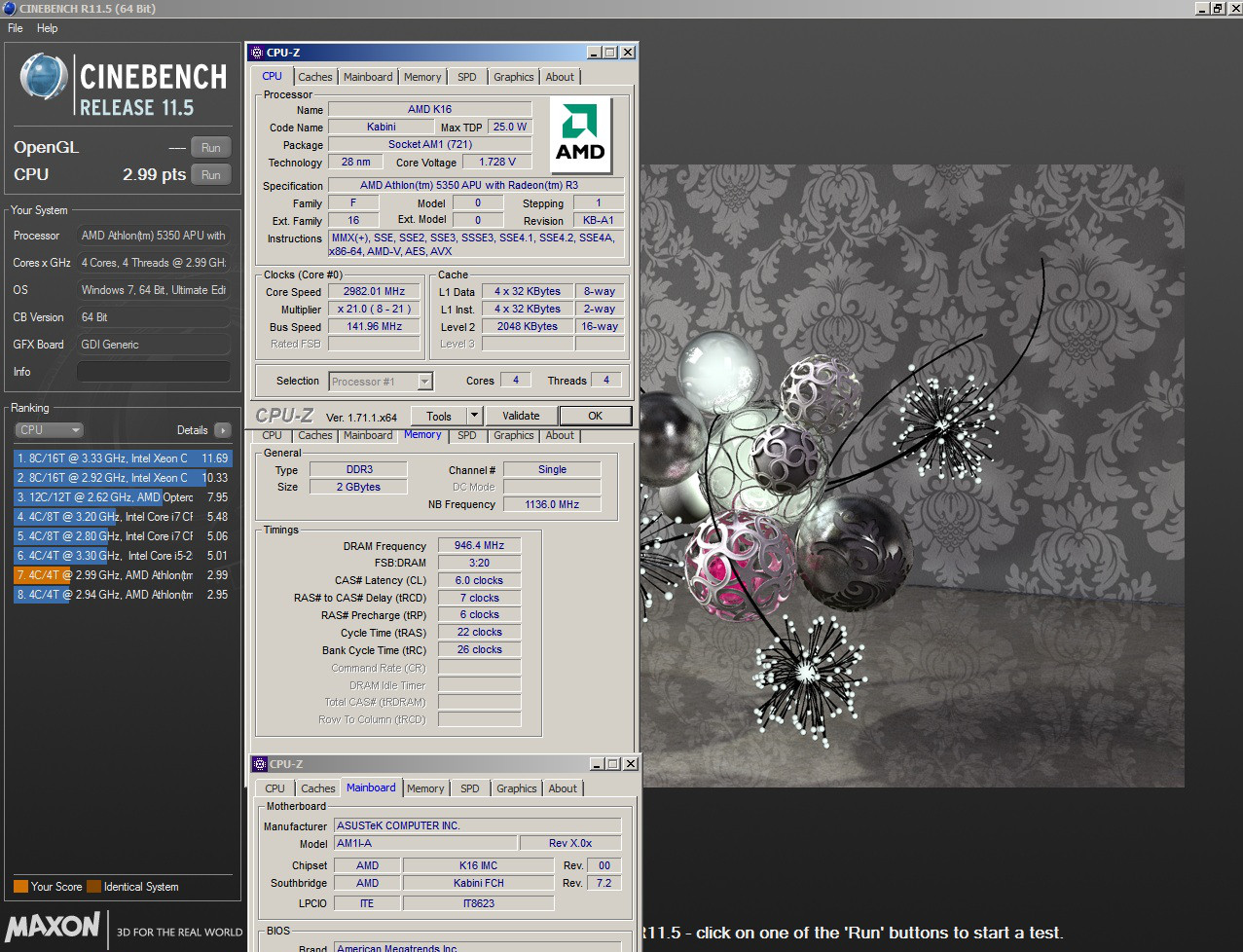Image resolution: width=1243 pixels, height=952 pixels.
Task: Click the Tools button in CPU-Z
Action: point(439,416)
